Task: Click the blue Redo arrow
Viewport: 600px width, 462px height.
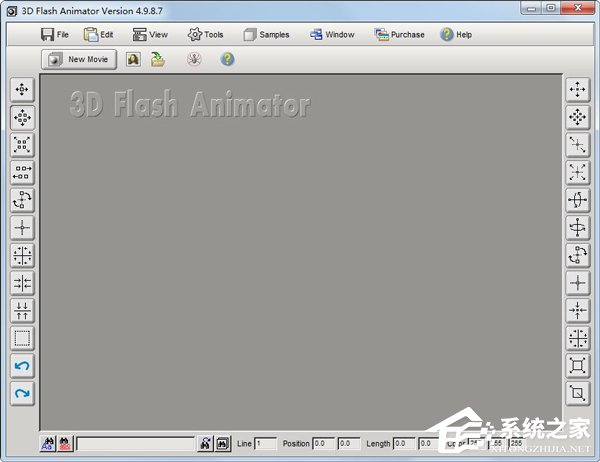Action: 22,393
